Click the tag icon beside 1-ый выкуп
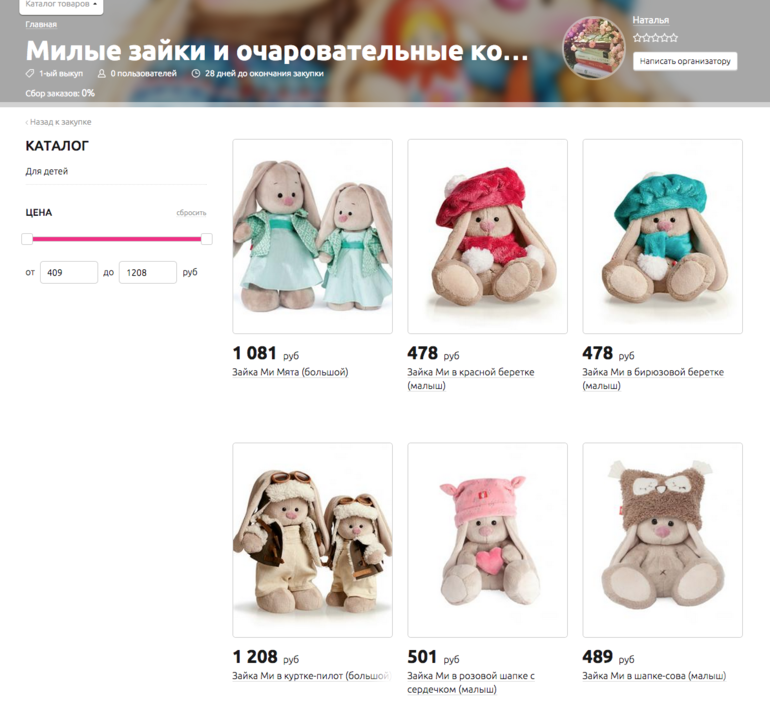 coord(30,74)
